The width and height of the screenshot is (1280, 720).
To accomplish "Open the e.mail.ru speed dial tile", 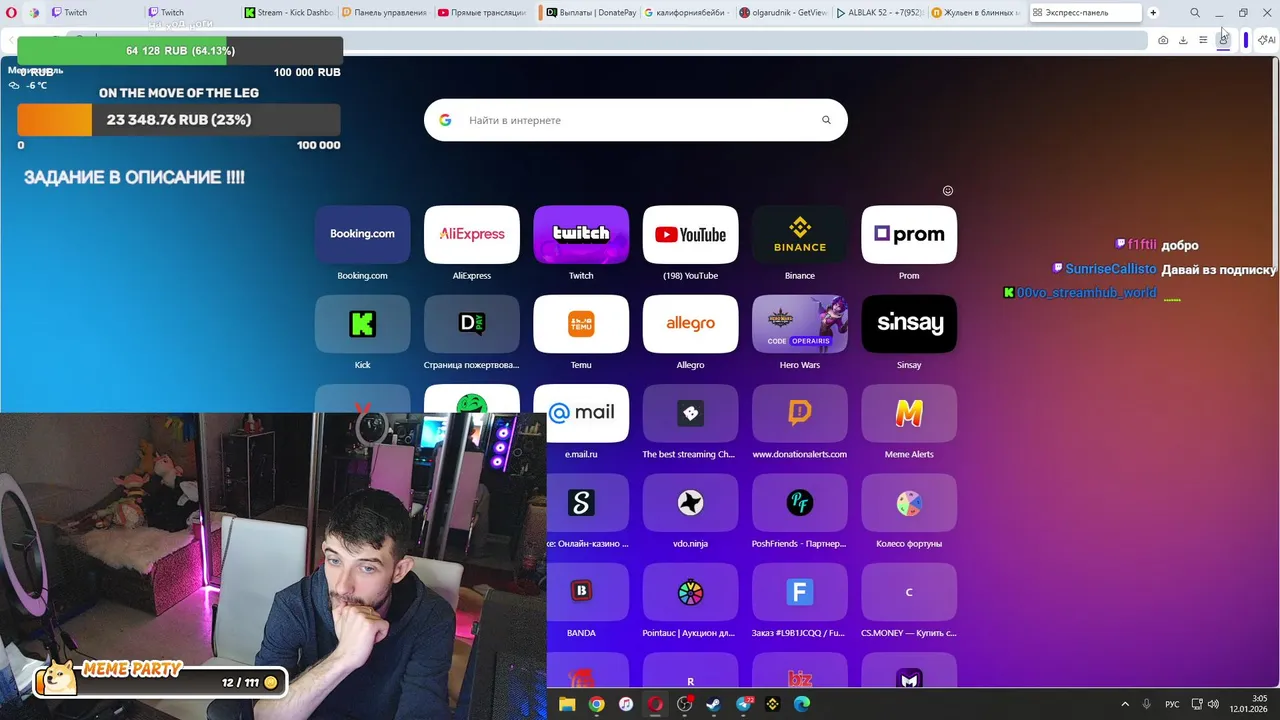I will click(x=588, y=413).
